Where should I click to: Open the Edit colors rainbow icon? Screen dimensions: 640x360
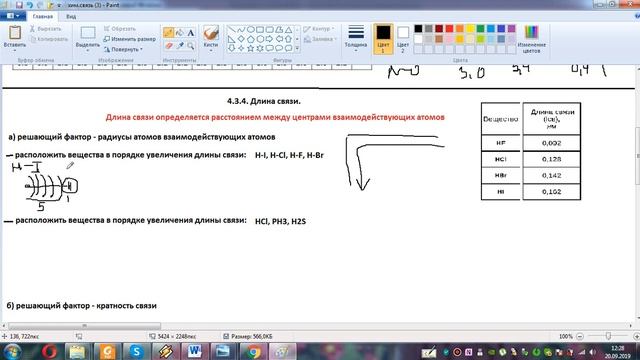click(x=531, y=32)
